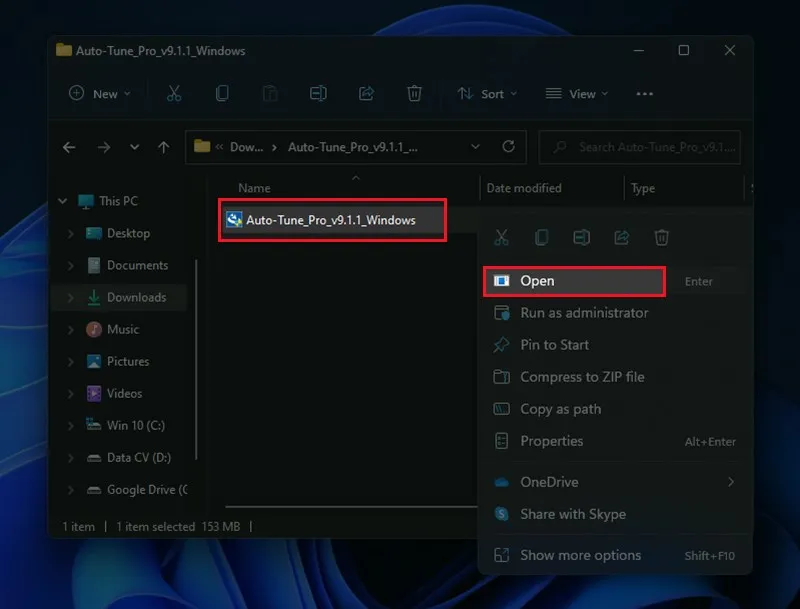The width and height of the screenshot is (800, 609).
Task: Click the Delete icon in the context menu
Action: [661, 237]
